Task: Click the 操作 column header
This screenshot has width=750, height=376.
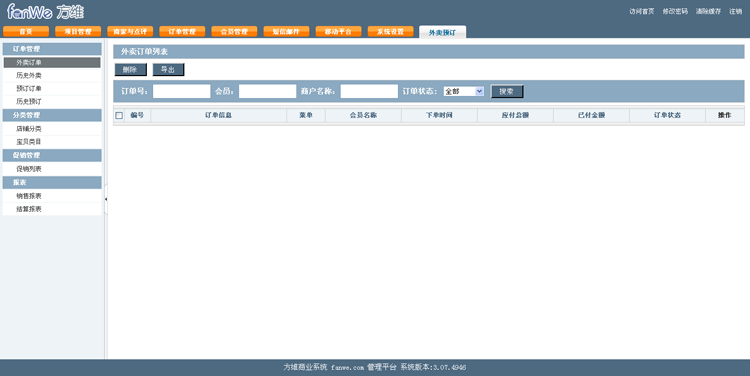Action: tap(725, 115)
